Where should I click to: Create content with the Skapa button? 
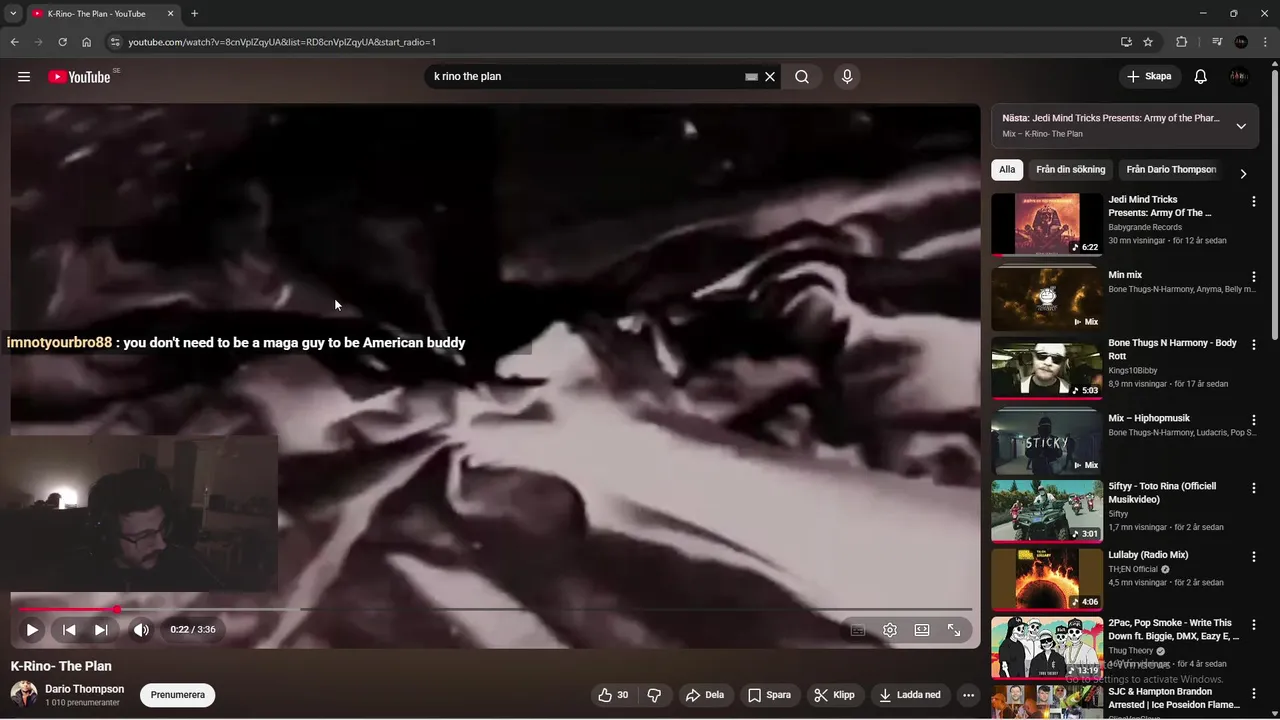point(1149,77)
